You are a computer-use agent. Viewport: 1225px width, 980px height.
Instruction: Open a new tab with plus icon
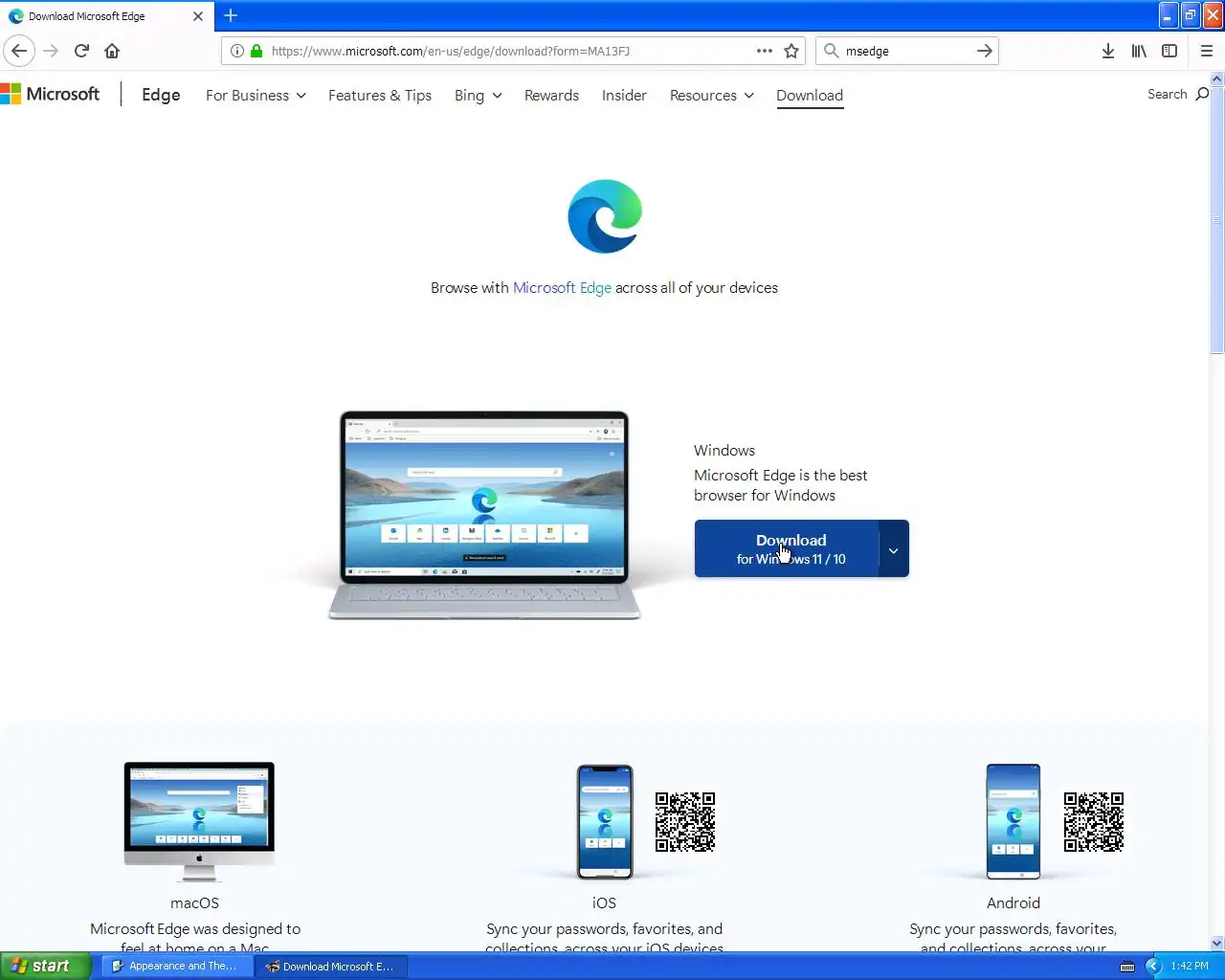(x=231, y=15)
